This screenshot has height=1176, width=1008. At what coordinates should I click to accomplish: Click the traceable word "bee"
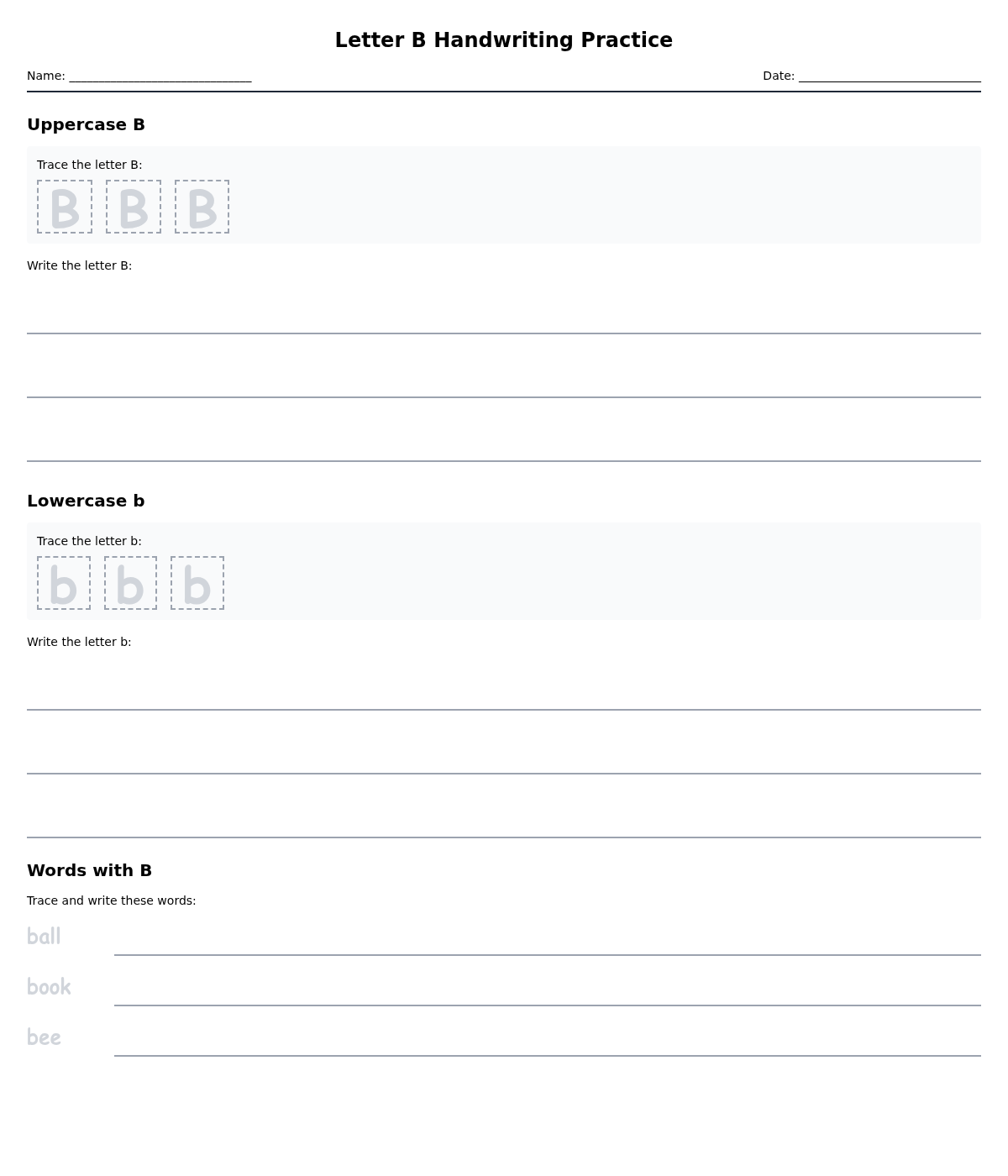44,1037
